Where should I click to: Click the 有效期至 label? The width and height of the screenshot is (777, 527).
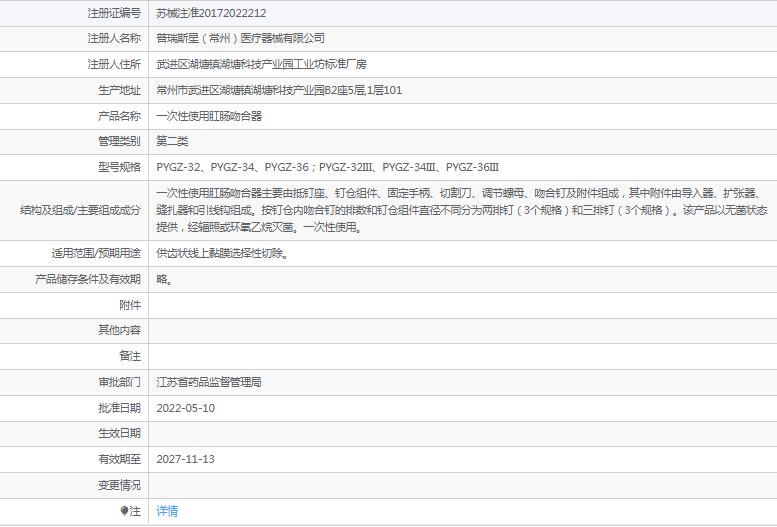click(119, 459)
